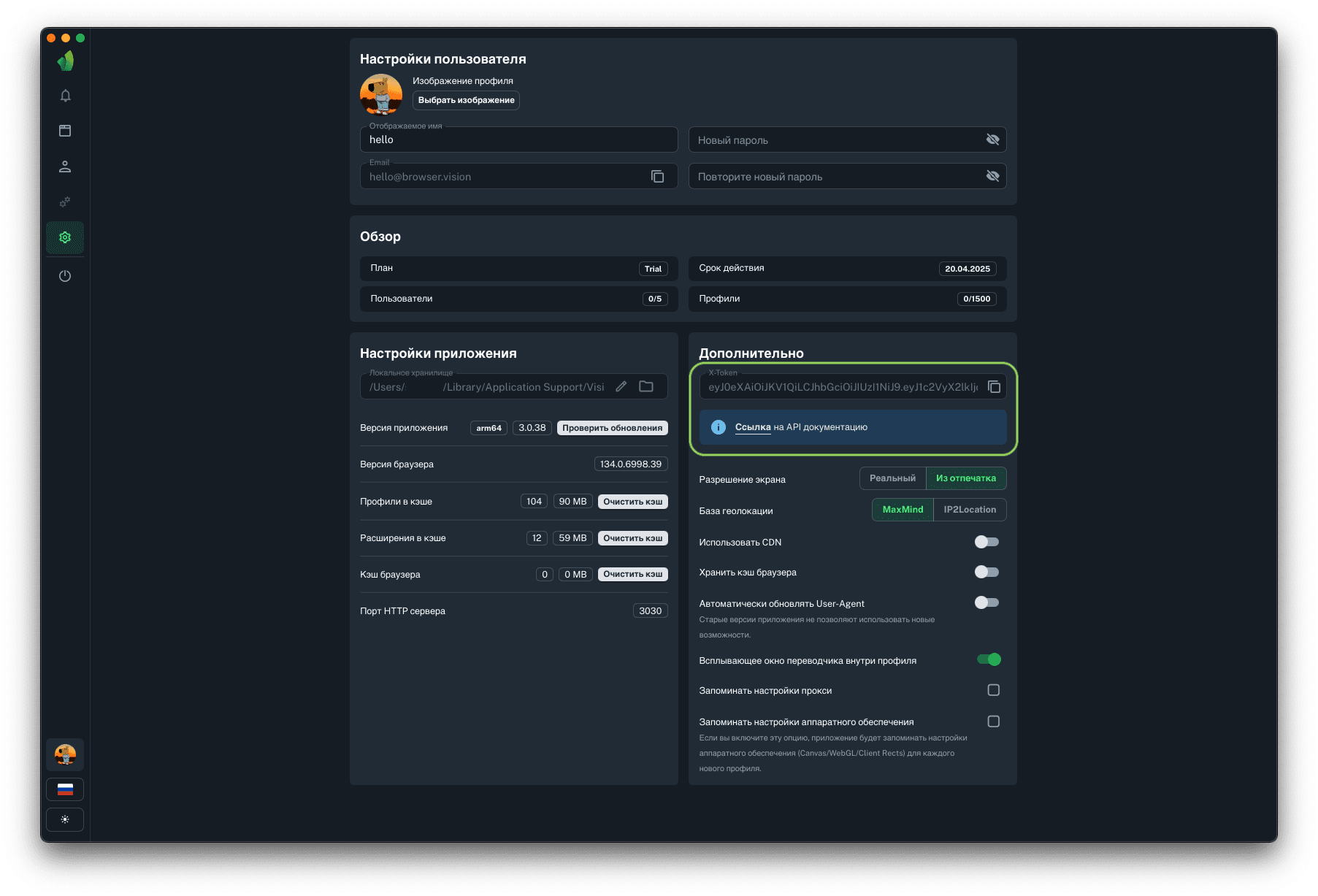The height and width of the screenshot is (896, 1318).
Task: Click the Отображаемое имя input field
Action: 518,140
